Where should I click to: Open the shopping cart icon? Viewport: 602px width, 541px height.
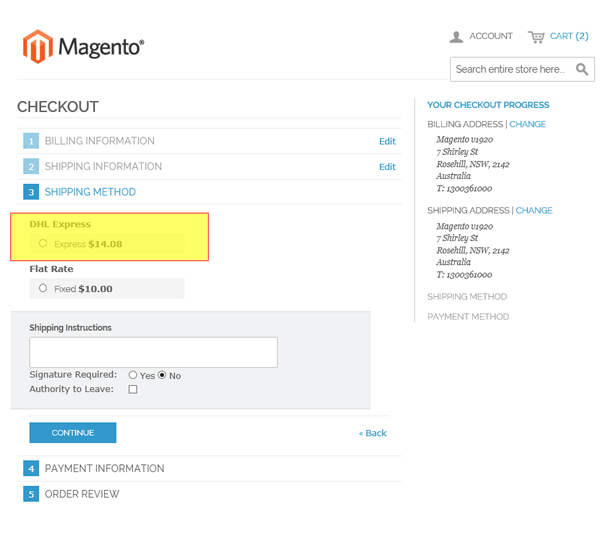pos(536,37)
